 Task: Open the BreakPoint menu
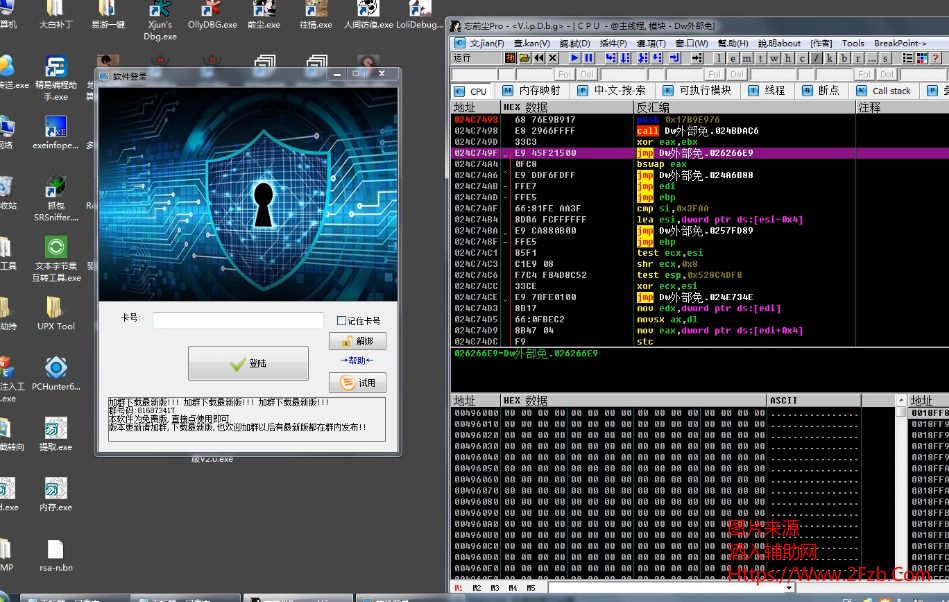click(899, 43)
